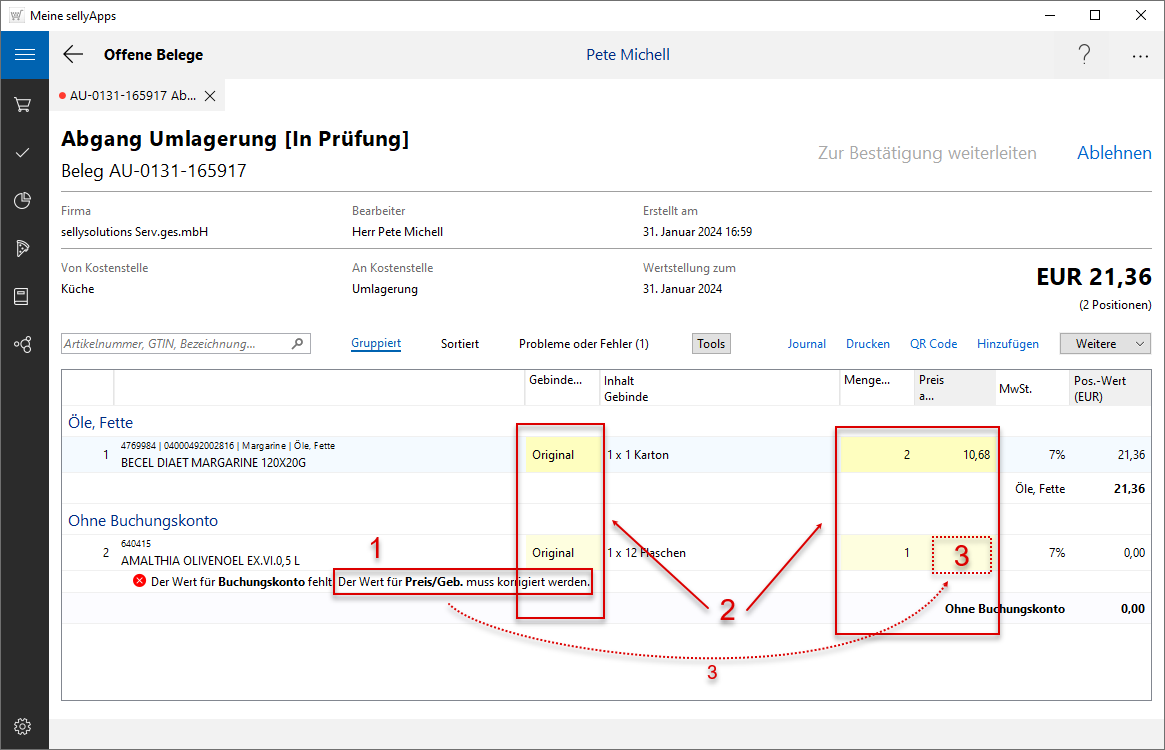Open the share nodes sidebar icon
The width and height of the screenshot is (1165, 750).
coord(23,345)
